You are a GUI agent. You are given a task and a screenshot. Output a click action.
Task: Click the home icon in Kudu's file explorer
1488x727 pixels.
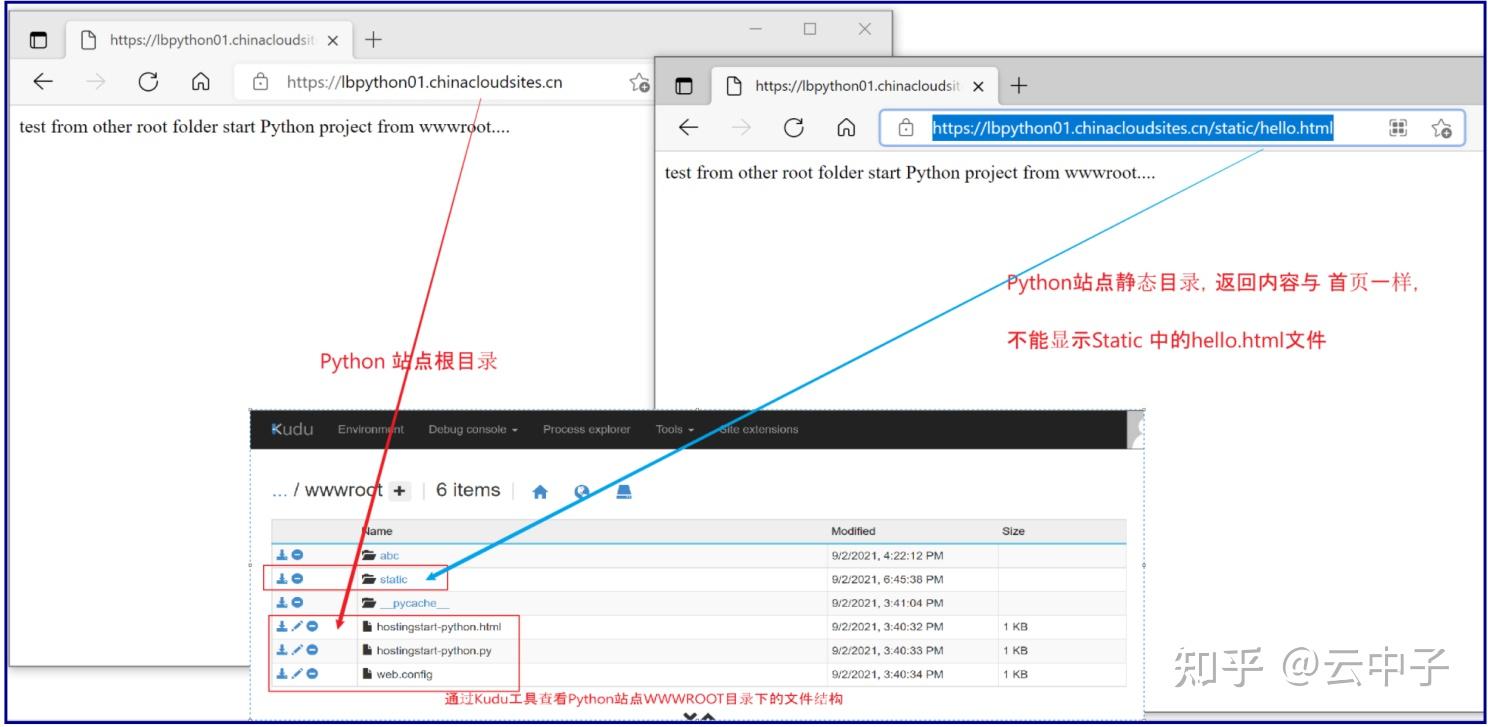pos(540,491)
